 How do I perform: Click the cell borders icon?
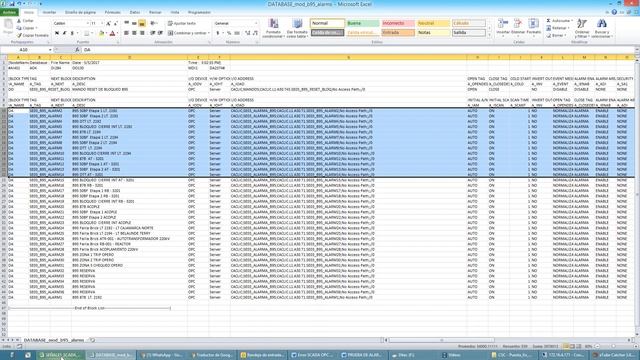pyautogui.click(x=86, y=33)
